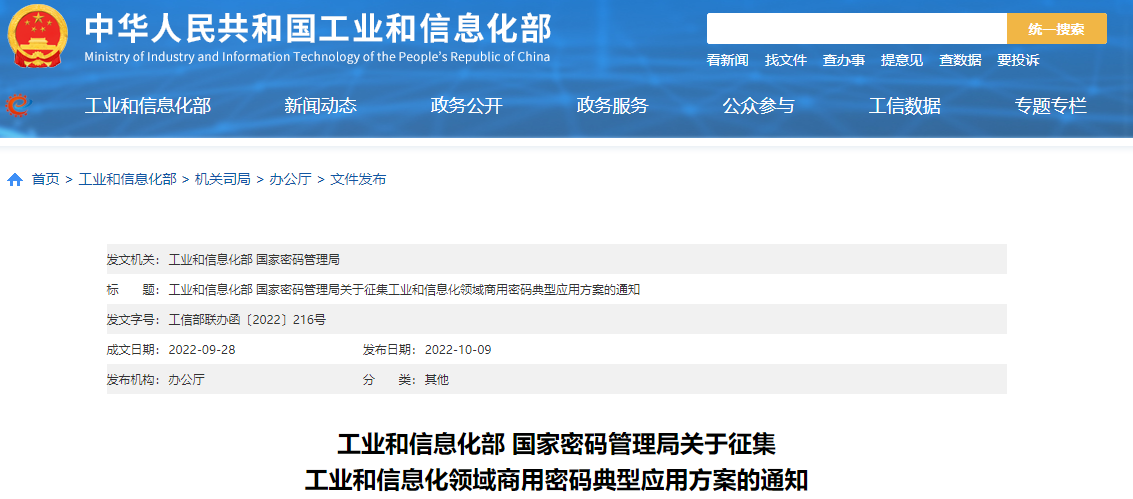This screenshot has height=499, width=1133.
Task: Open the 找文件 quick link
Action: (x=786, y=61)
